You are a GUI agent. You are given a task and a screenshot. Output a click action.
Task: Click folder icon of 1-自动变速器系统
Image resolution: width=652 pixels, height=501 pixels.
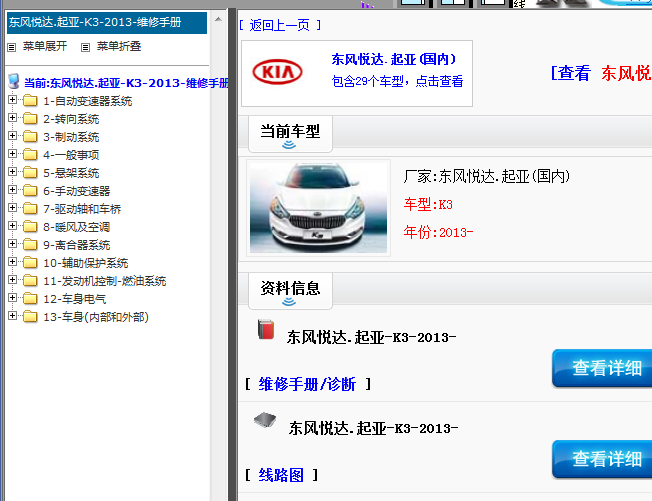(x=30, y=101)
